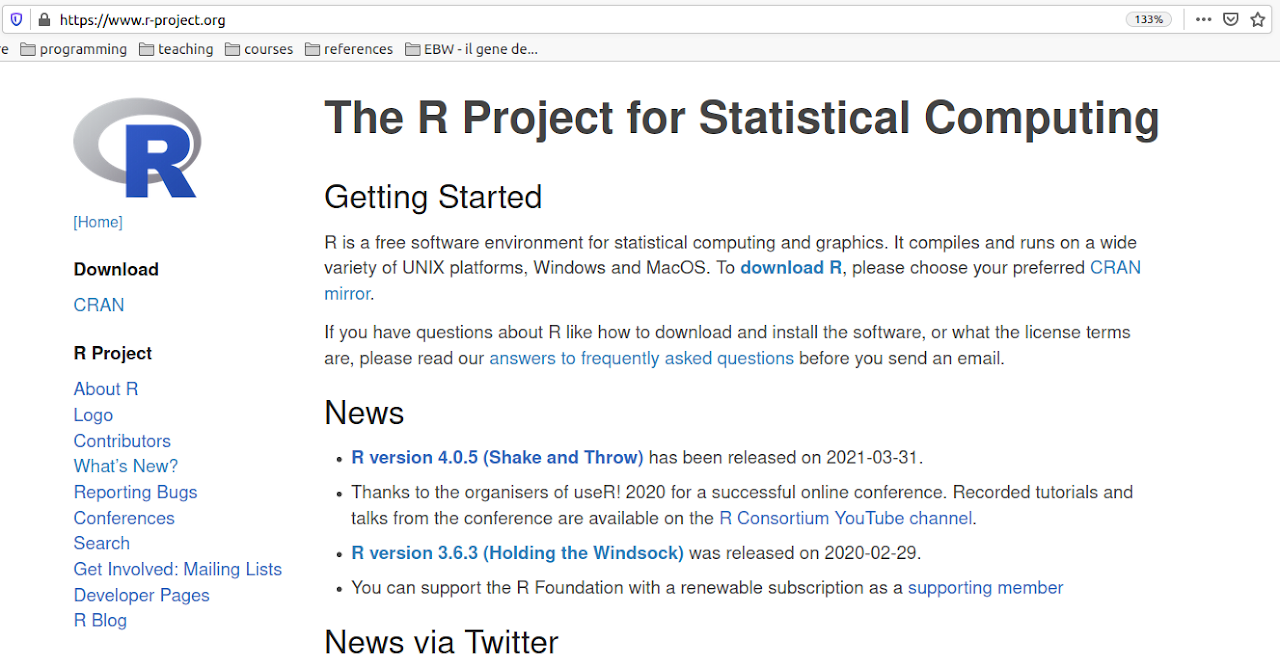Open the programming bookmarks folder
Image resolution: width=1280 pixels, height=668 pixels.
83,48
